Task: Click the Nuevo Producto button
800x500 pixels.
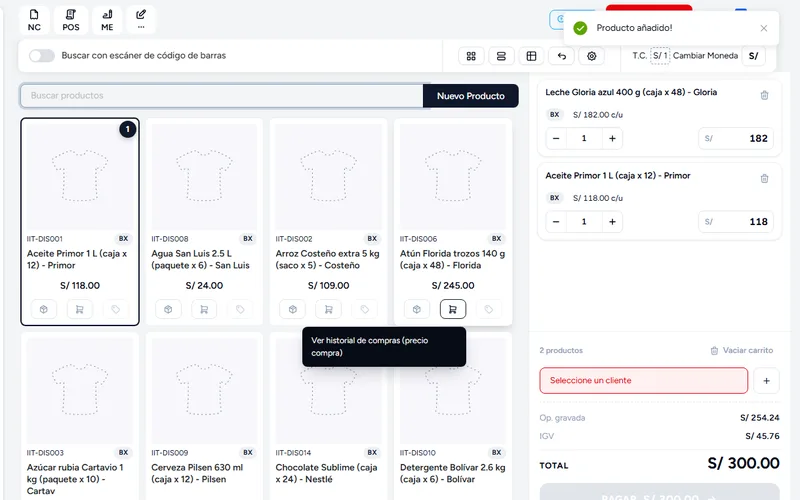Action: tap(470, 96)
